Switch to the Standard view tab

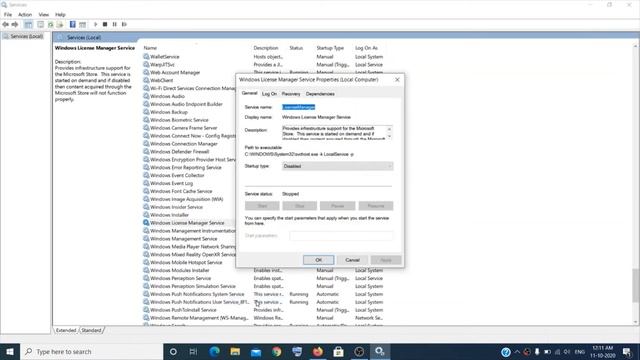pos(91,330)
